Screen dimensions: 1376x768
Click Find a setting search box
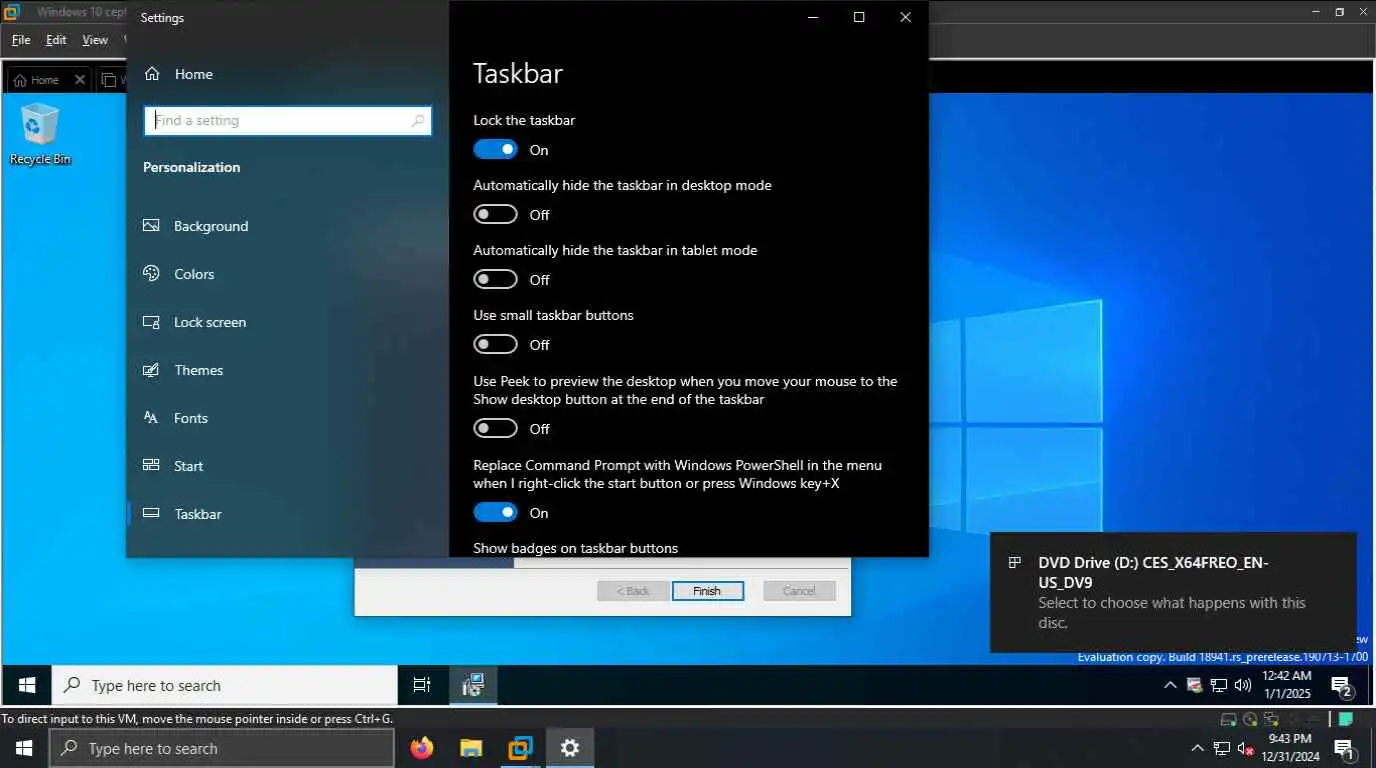(288, 121)
